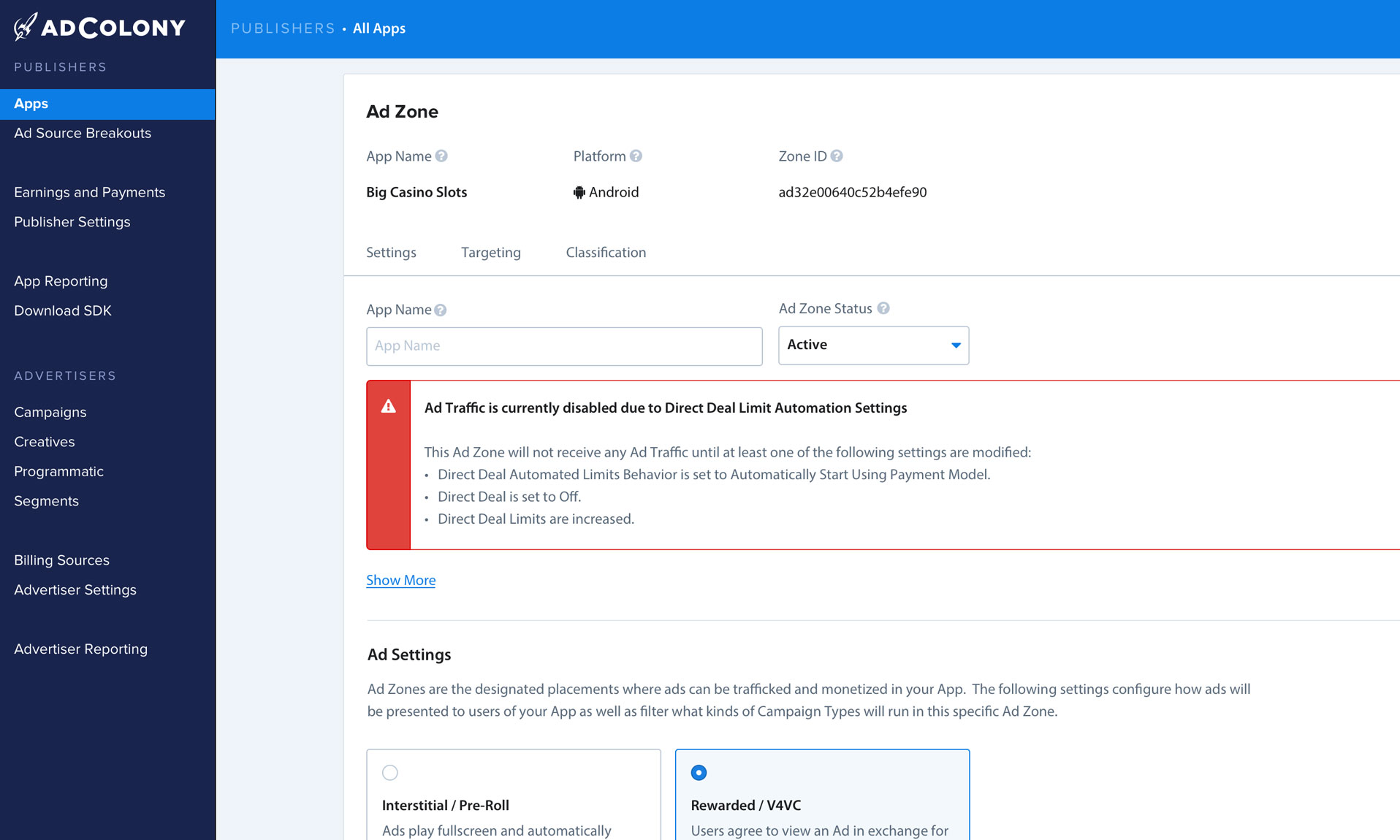Open Creatives in sidebar
The height and width of the screenshot is (840, 1400).
coord(44,441)
